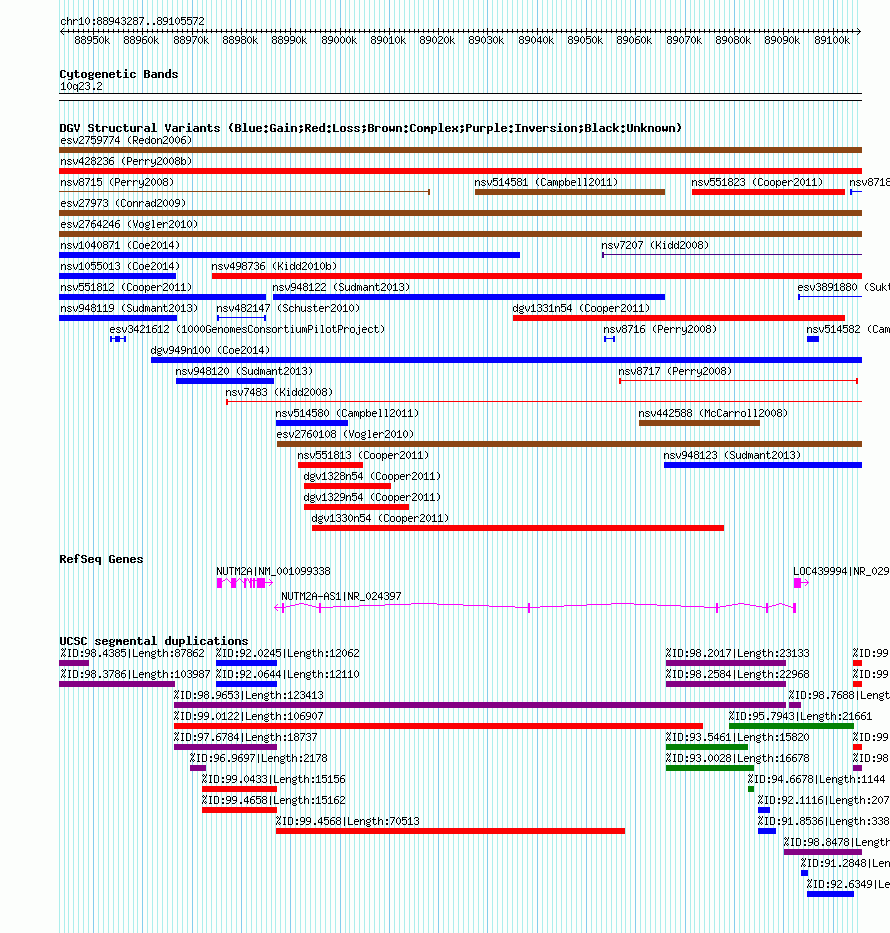The height and width of the screenshot is (933, 890).
Task: Click the nsv514580 (Campbell2011) label
Action: tap(347, 413)
